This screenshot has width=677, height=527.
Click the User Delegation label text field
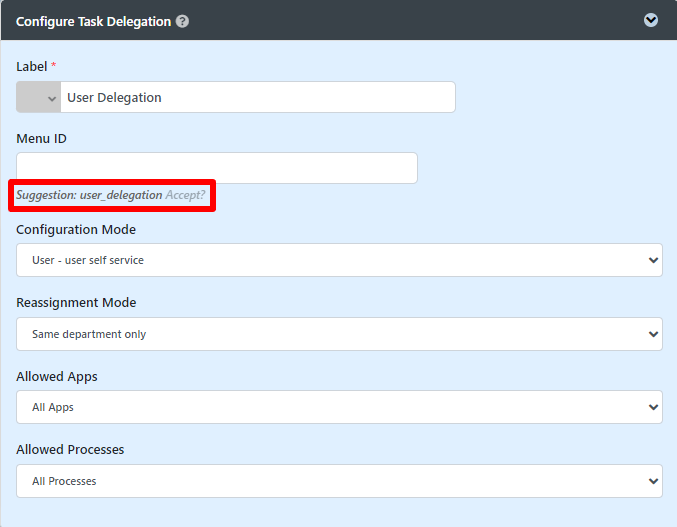click(257, 97)
